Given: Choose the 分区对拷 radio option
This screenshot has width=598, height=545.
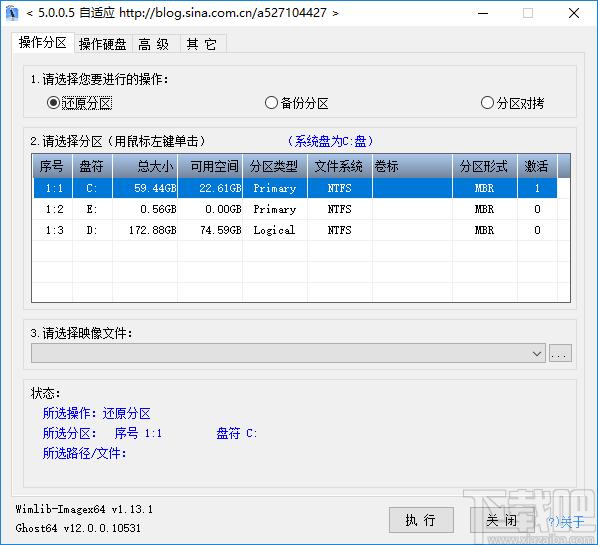Looking at the screenshot, I should point(512,103).
